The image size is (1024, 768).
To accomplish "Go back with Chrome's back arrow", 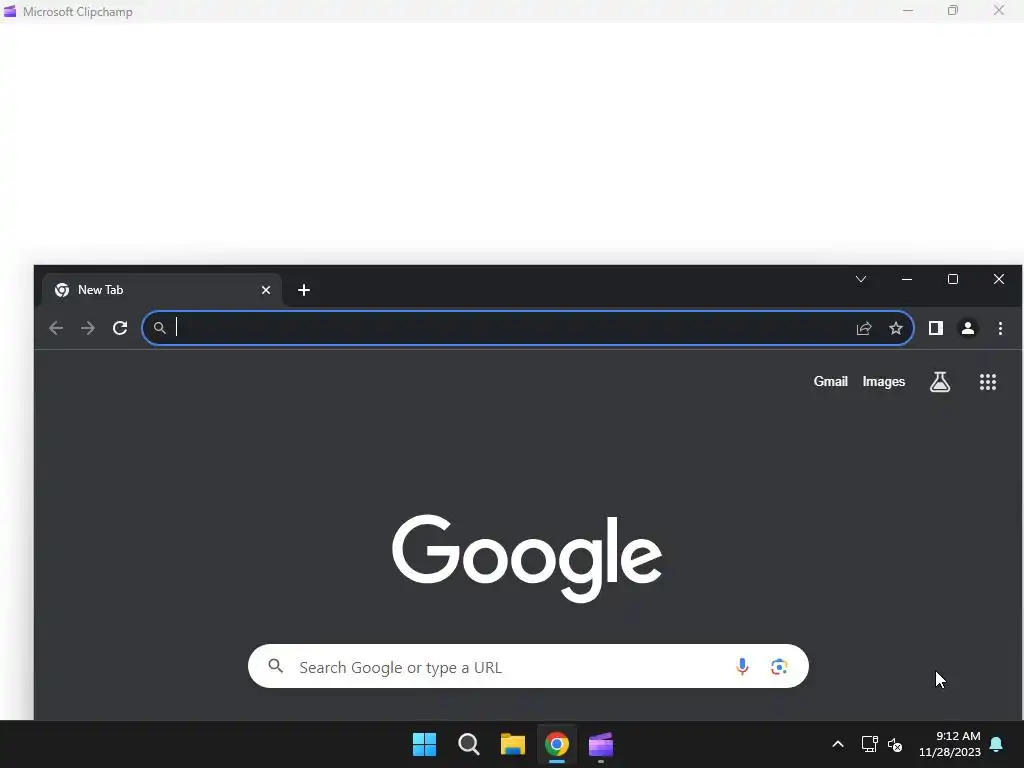I will click(x=56, y=328).
